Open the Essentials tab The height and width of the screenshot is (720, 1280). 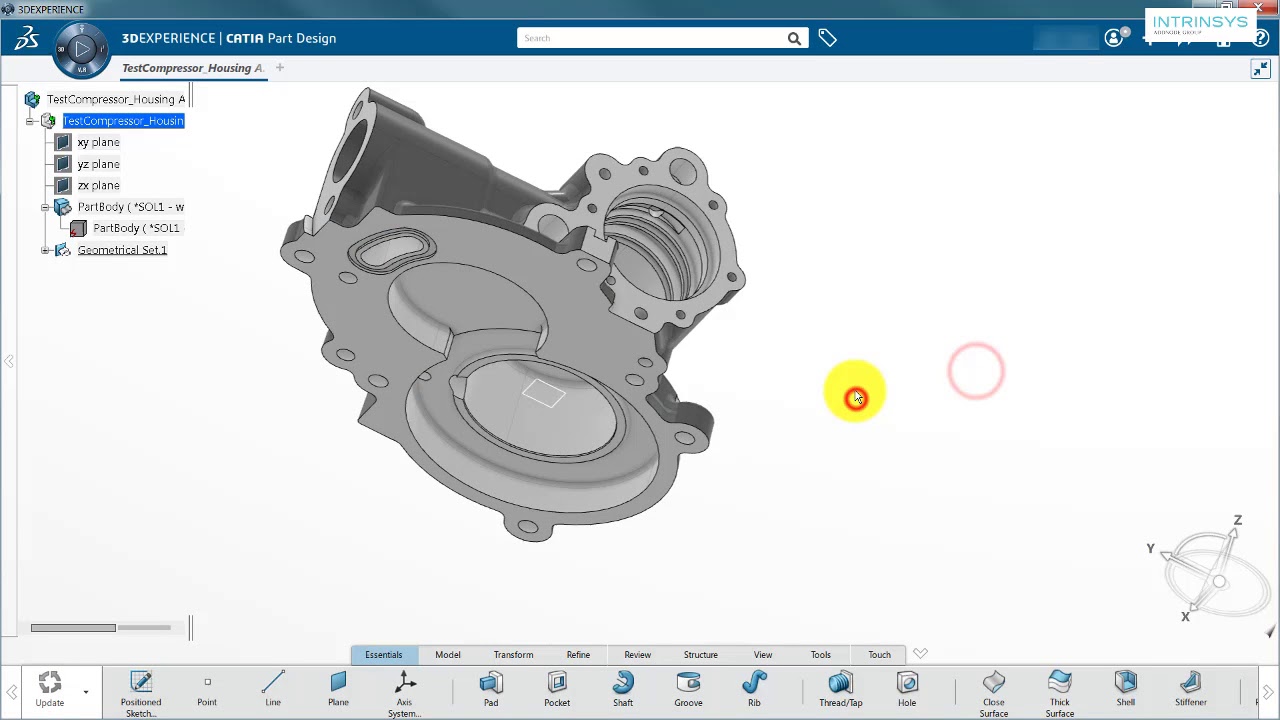point(383,655)
